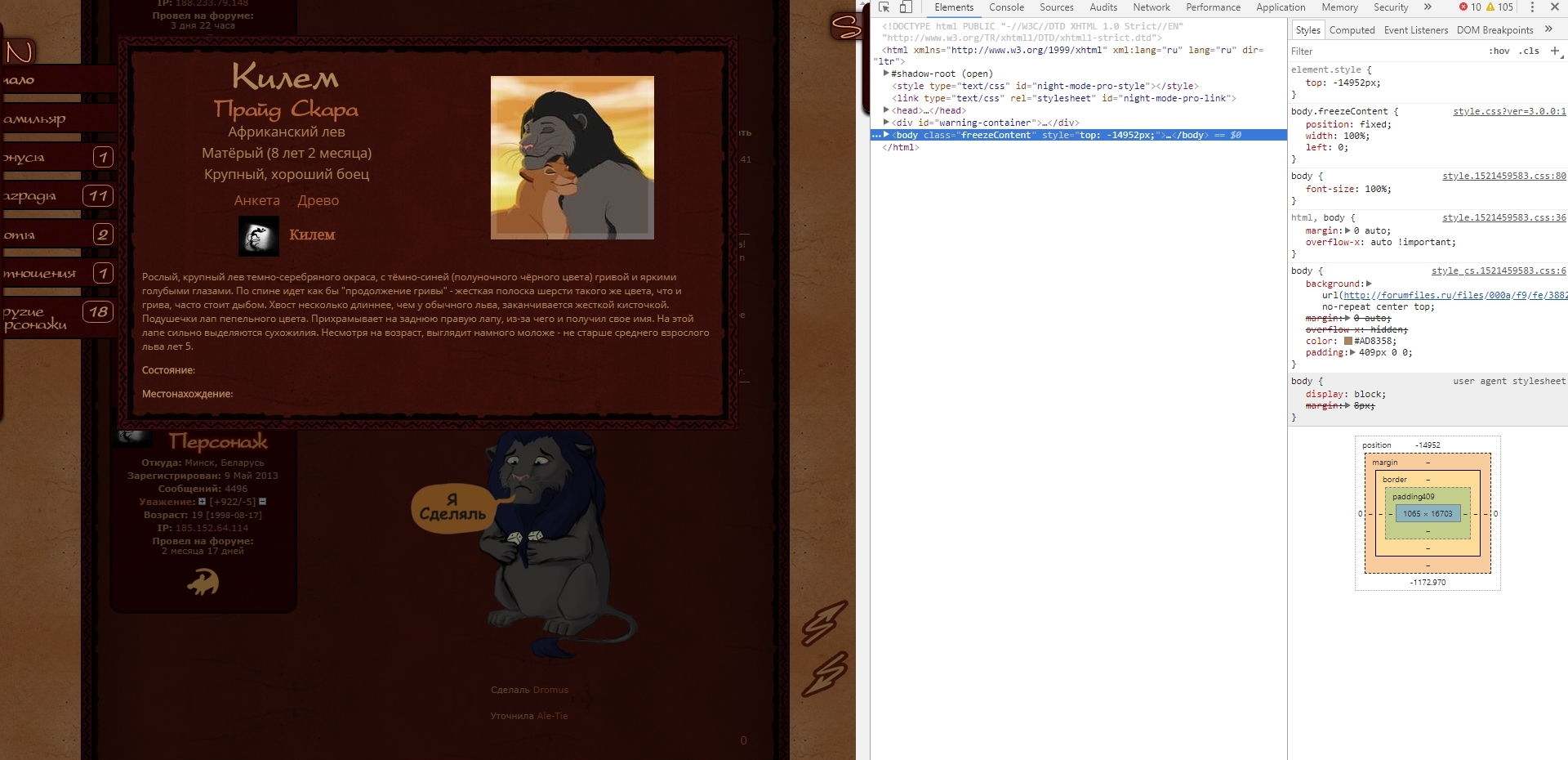Open the Ale-Tie author link
Image resolution: width=1568 pixels, height=760 pixels.
click(552, 716)
